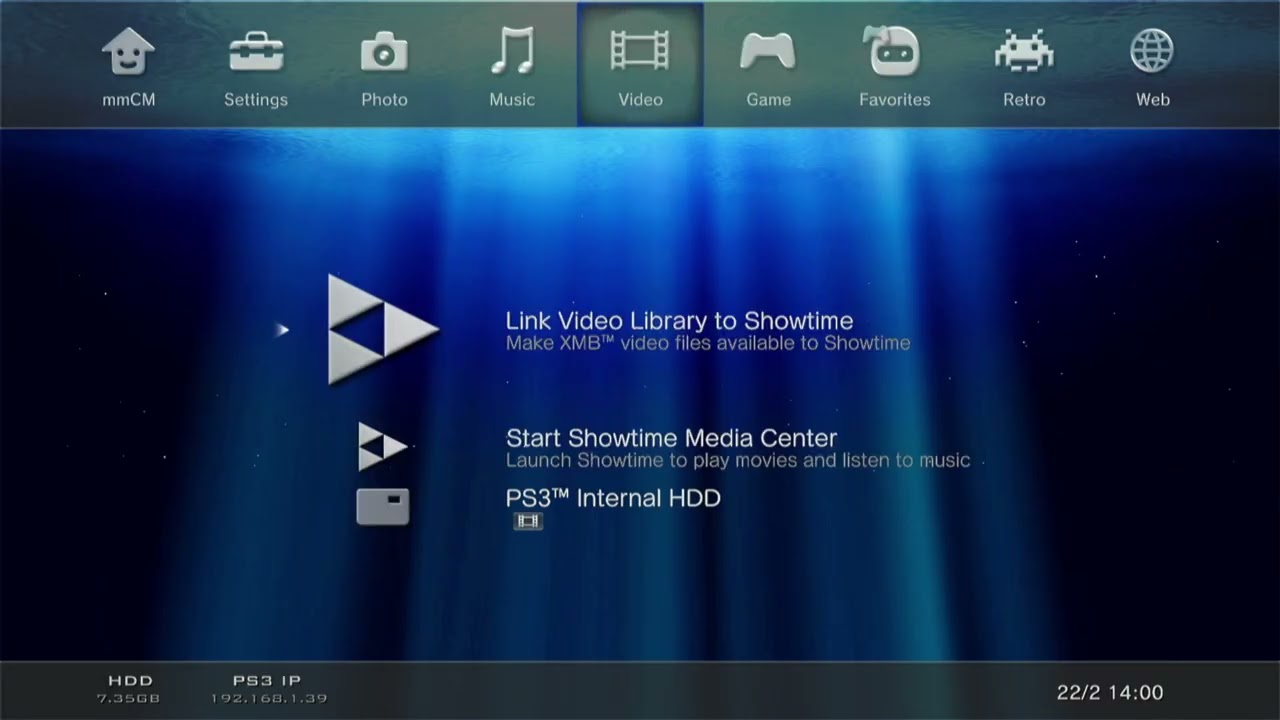Switch to the Favorites column label
The height and width of the screenshot is (720, 1280).
895,100
